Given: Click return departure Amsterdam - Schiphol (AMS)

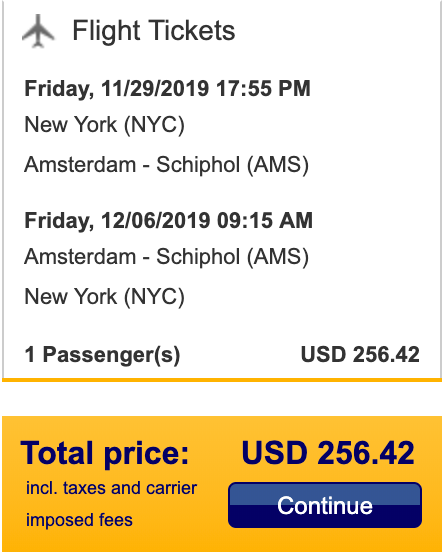Looking at the screenshot, I should coord(167,257).
